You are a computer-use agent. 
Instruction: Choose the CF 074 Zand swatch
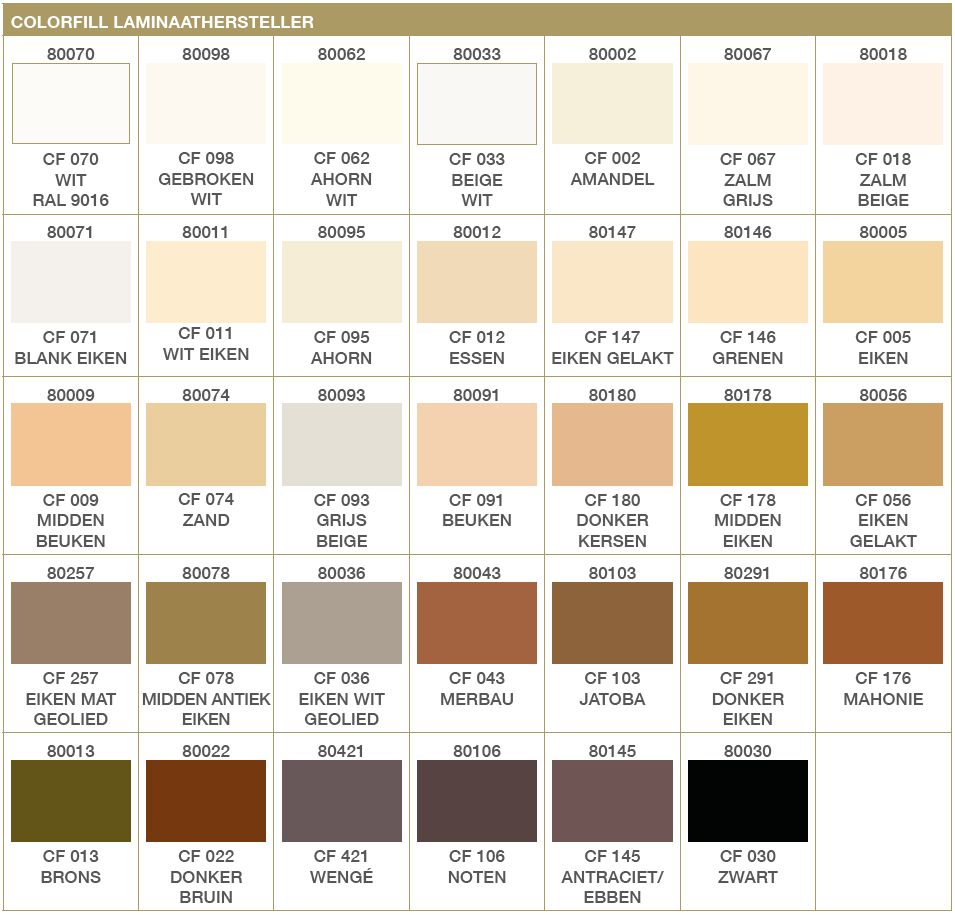206,445
